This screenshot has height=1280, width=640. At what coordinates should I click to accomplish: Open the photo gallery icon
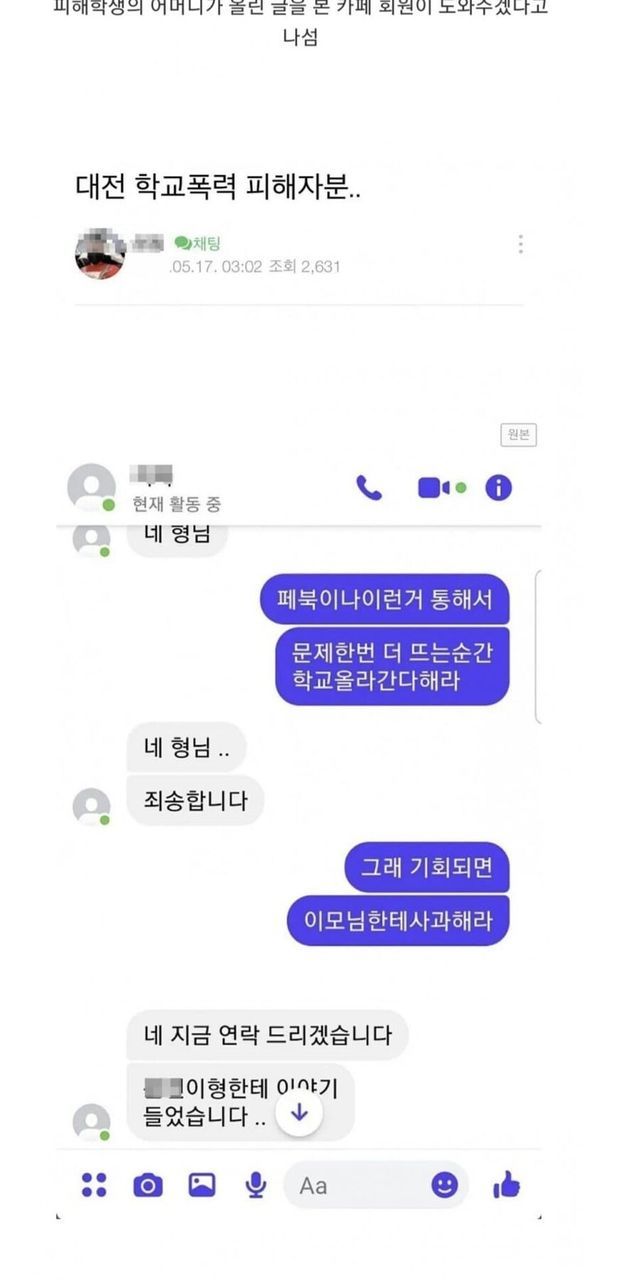202,1185
